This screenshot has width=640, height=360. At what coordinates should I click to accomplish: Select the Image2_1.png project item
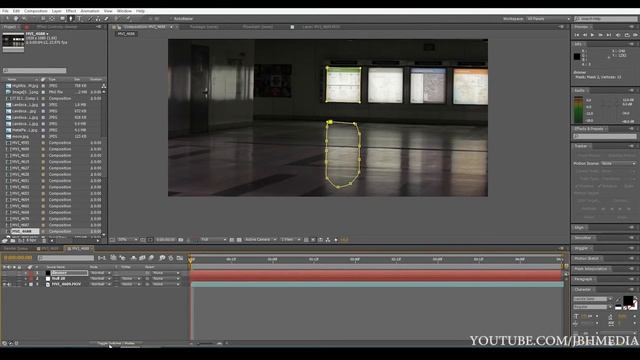(x=25, y=92)
